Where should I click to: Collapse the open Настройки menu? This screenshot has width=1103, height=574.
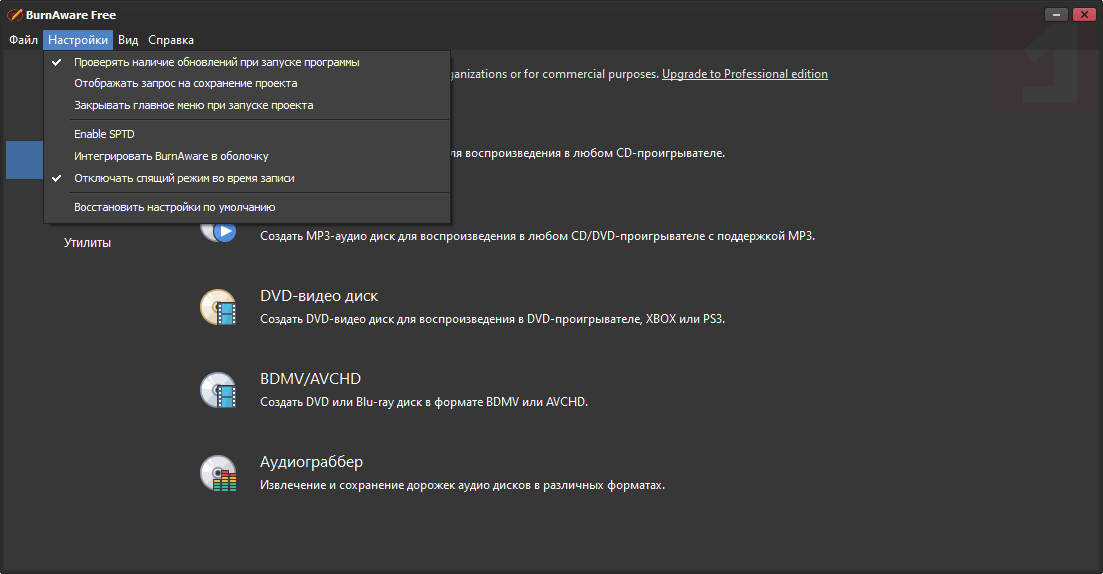pyautogui.click(x=78, y=40)
